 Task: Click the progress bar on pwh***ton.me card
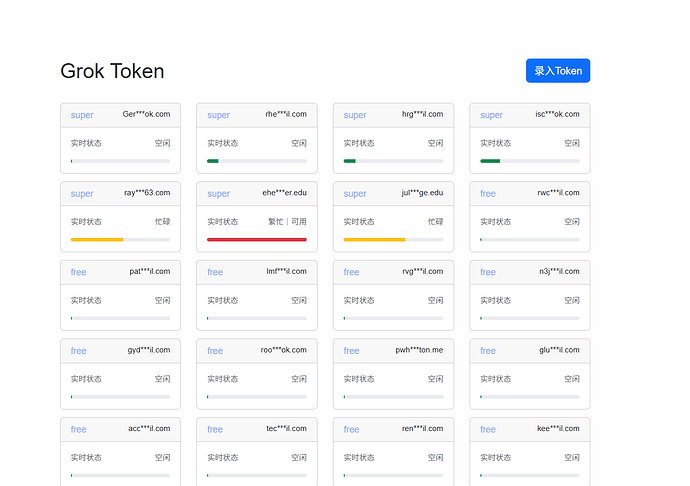coord(393,397)
